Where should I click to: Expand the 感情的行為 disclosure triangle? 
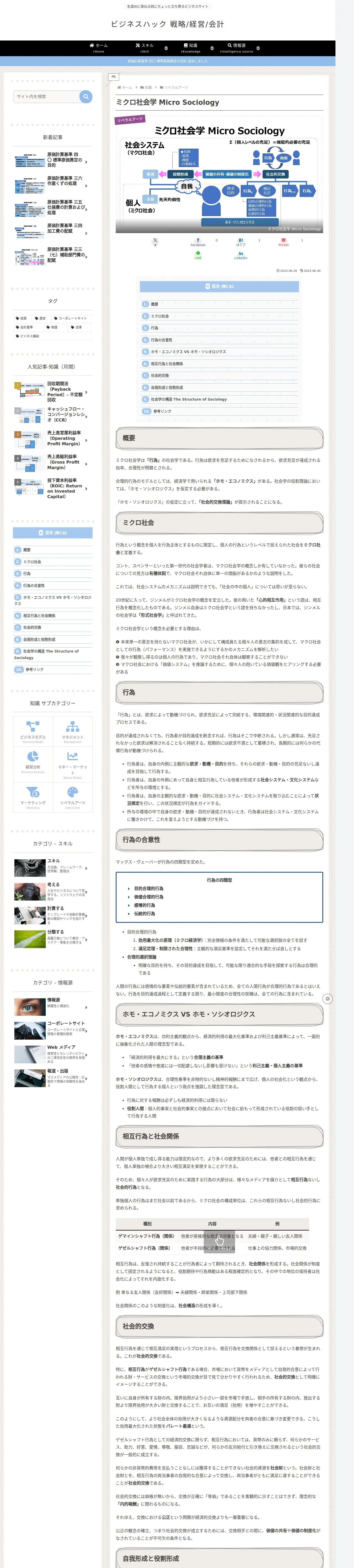tap(129, 905)
